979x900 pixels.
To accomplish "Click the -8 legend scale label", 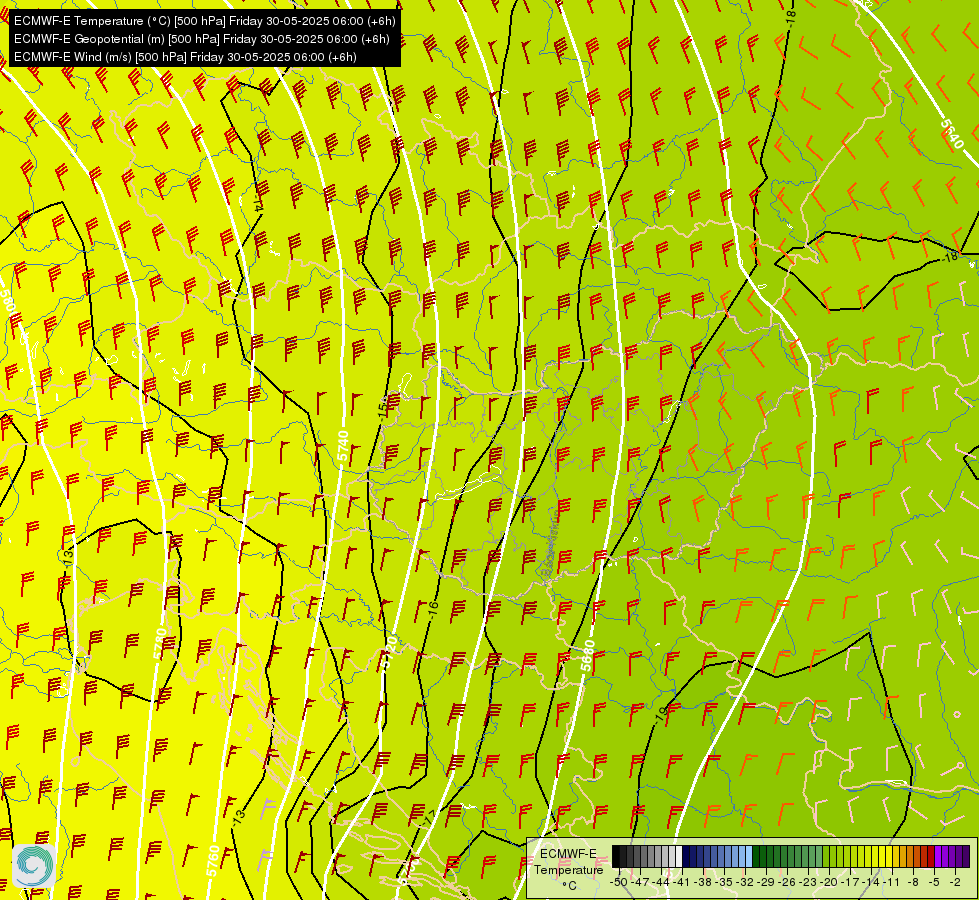I will (913, 882).
